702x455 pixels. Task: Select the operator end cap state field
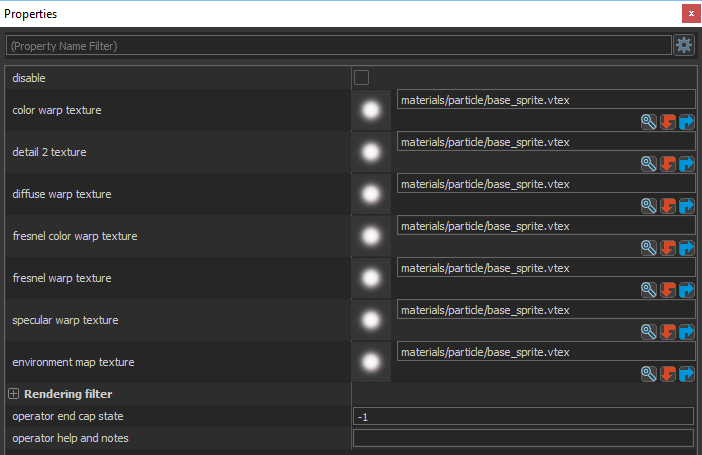click(523, 416)
